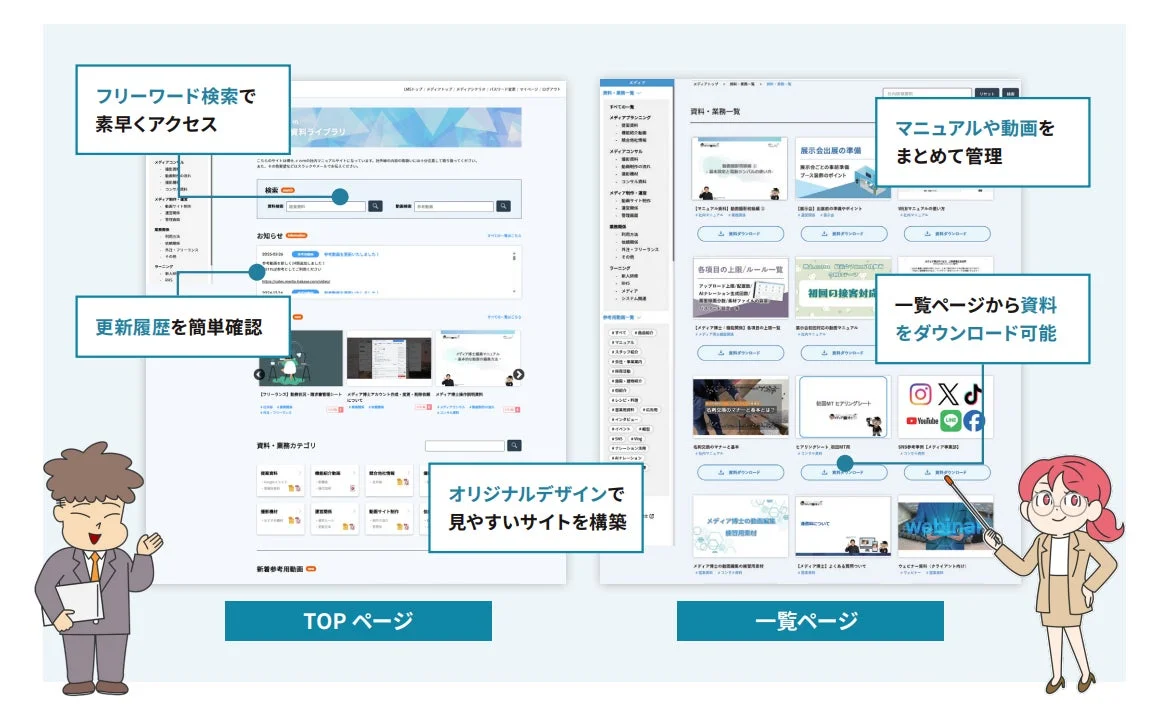Filter by the #Vlog tag
Viewport: 1167px width, 715px height.
(636, 439)
